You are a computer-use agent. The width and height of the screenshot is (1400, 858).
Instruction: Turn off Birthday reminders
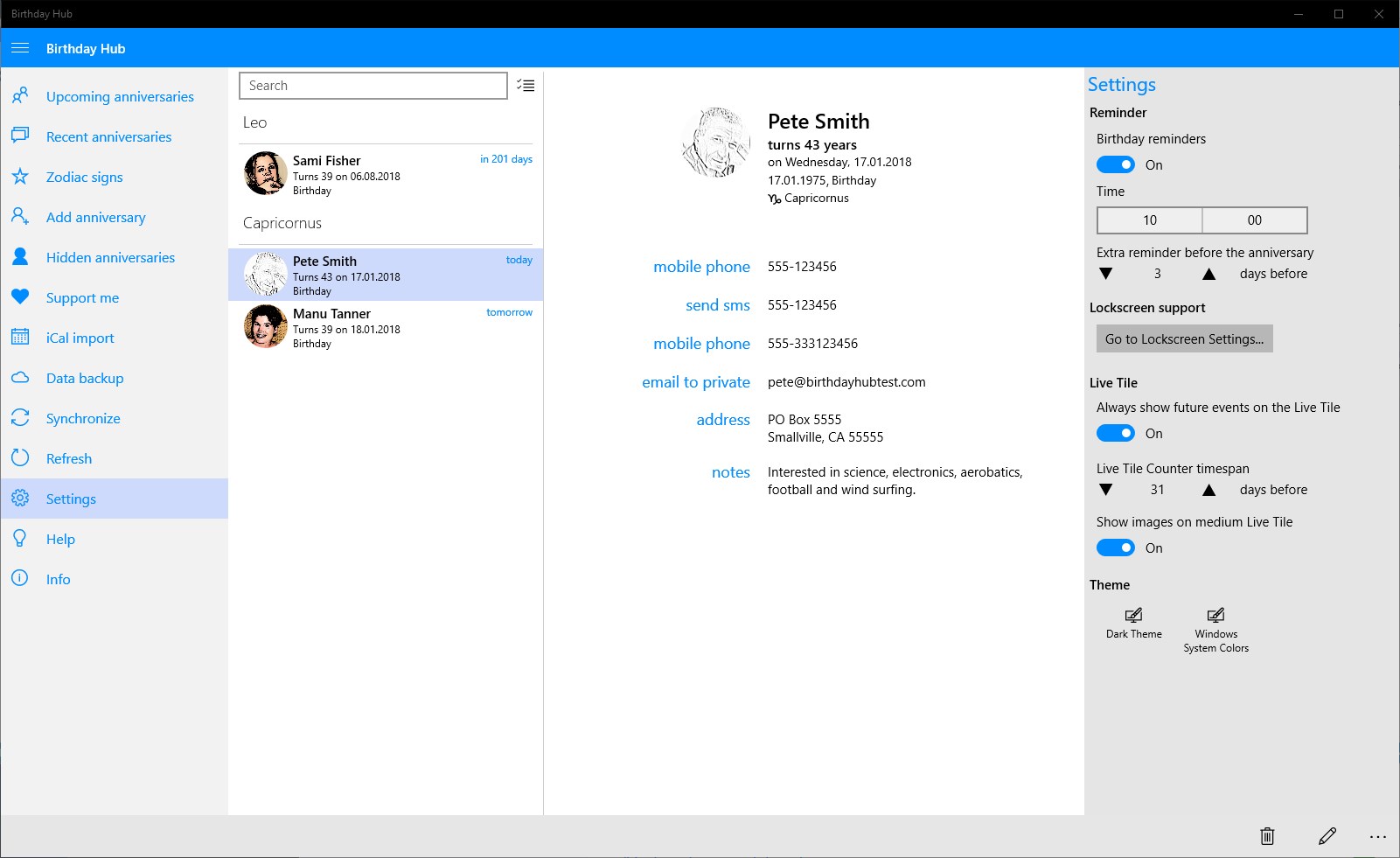point(1116,164)
